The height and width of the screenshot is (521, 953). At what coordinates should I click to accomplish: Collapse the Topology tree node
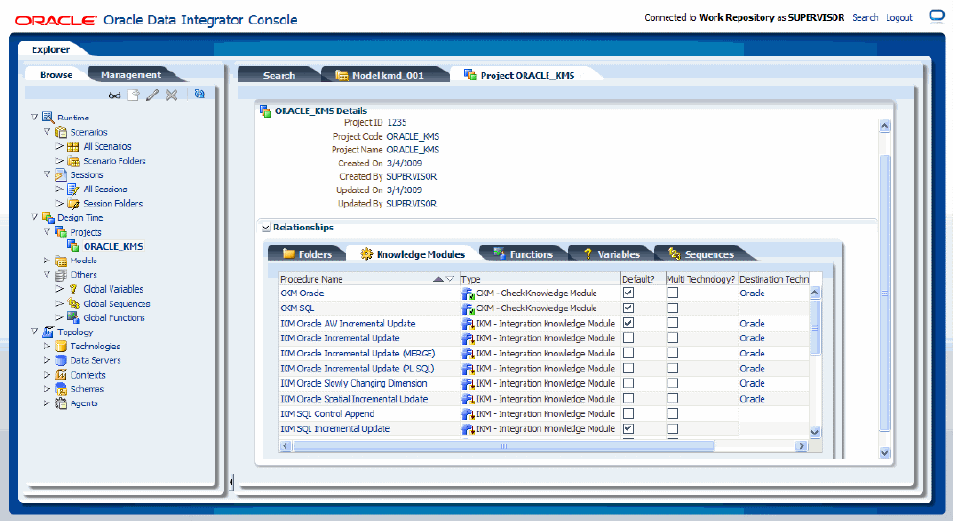pos(35,331)
